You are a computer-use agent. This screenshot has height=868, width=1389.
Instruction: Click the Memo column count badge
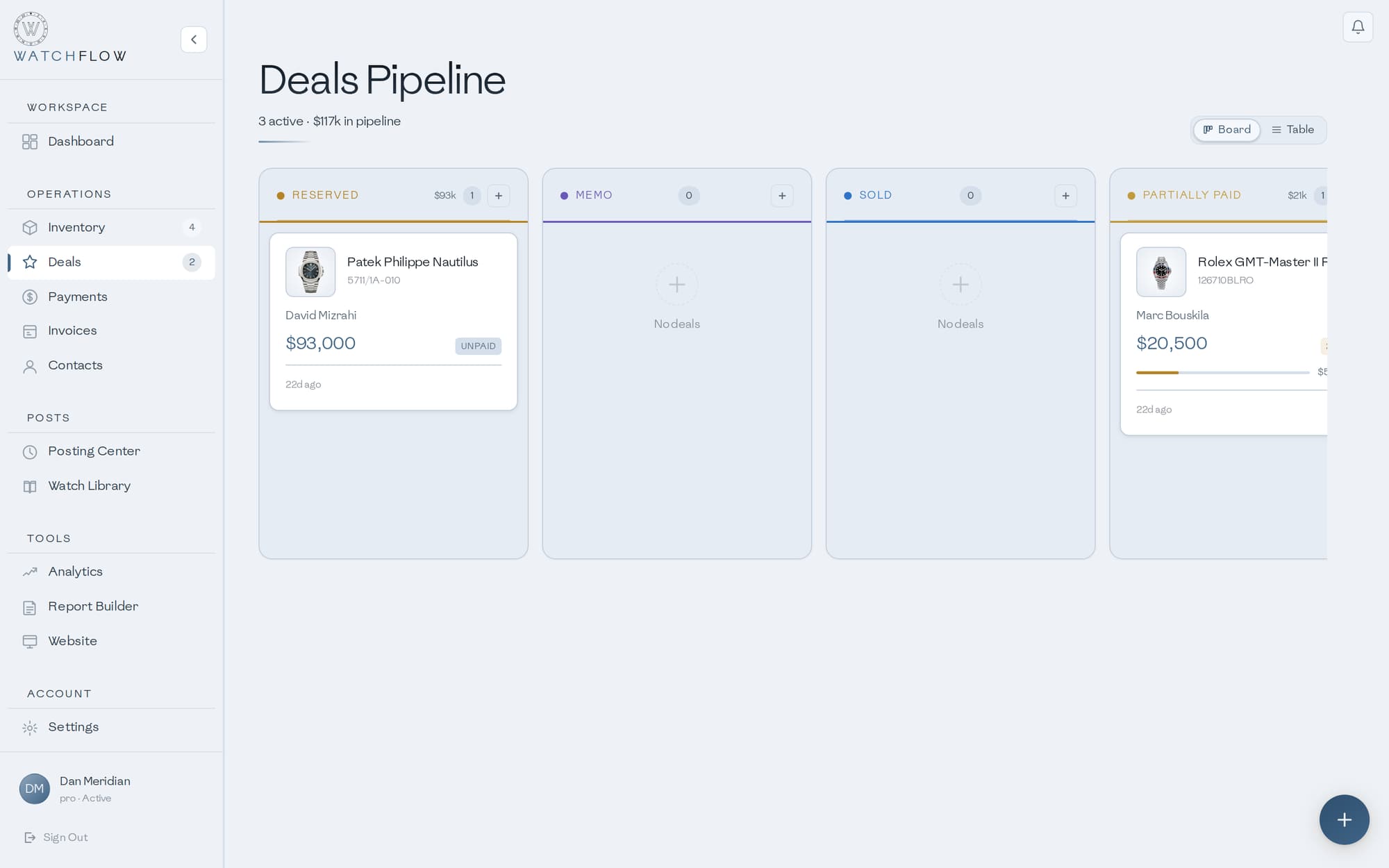tap(688, 196)
